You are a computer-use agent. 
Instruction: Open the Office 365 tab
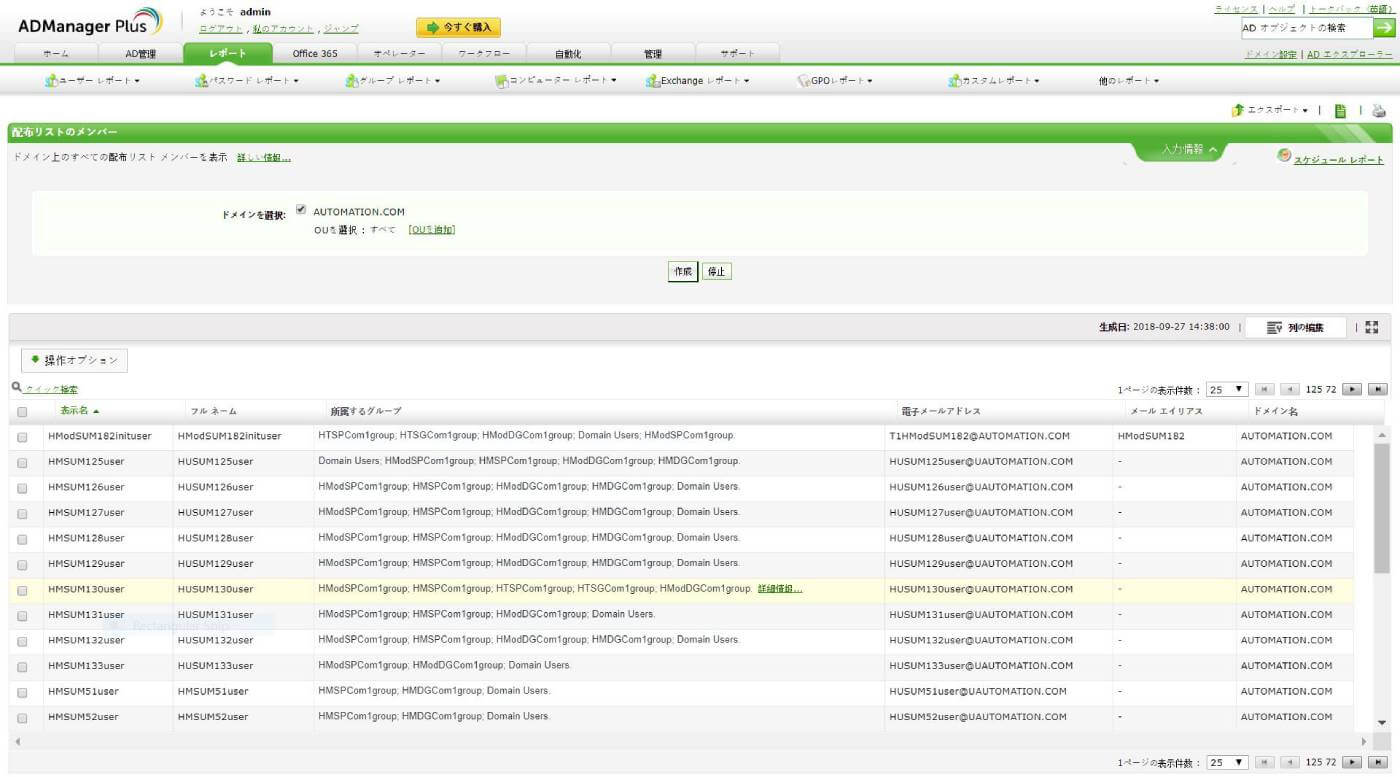coord(314,54)
